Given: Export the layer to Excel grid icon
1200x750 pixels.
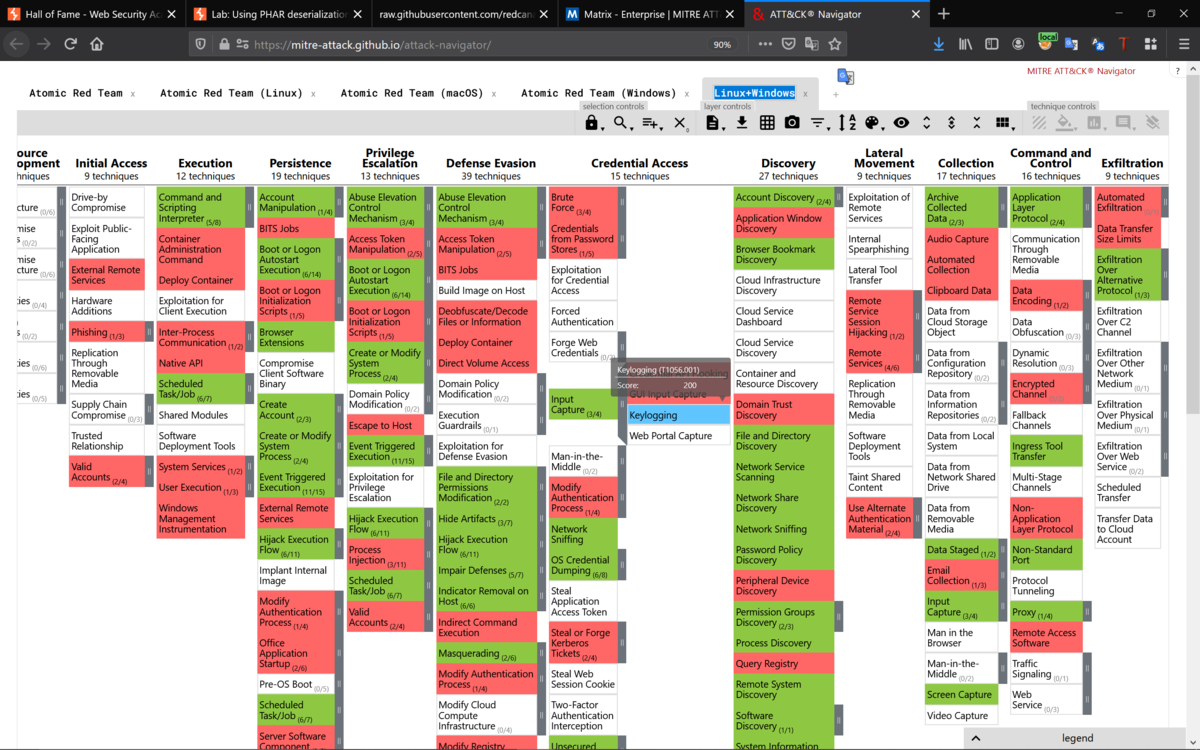Looking at the screenshot, I should tap(767, 123).
